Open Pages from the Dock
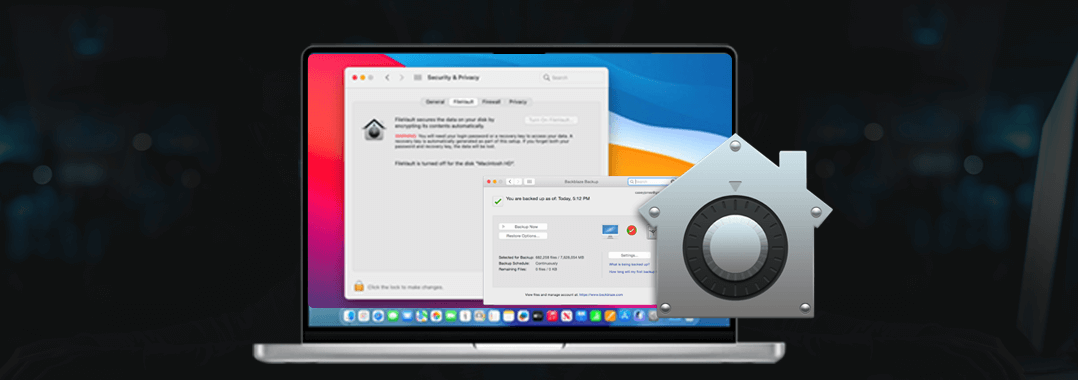The width and height of the screenshot is (1078, 380). point(610,316)
